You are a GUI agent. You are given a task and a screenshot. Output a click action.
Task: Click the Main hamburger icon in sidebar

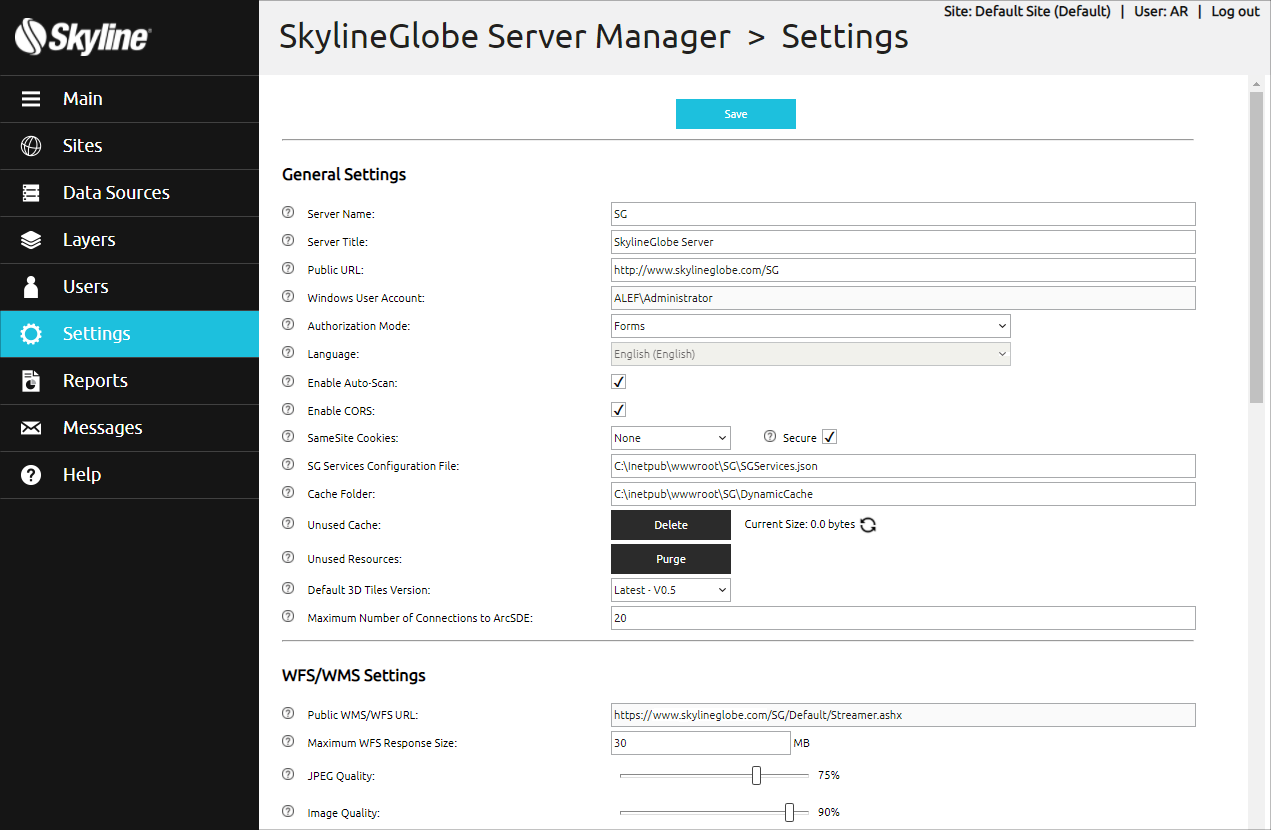31,99
